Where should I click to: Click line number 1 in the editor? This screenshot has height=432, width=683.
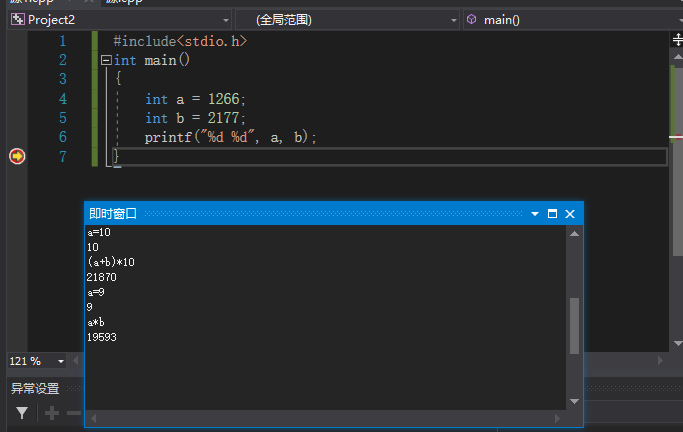(x=63, y=41)
